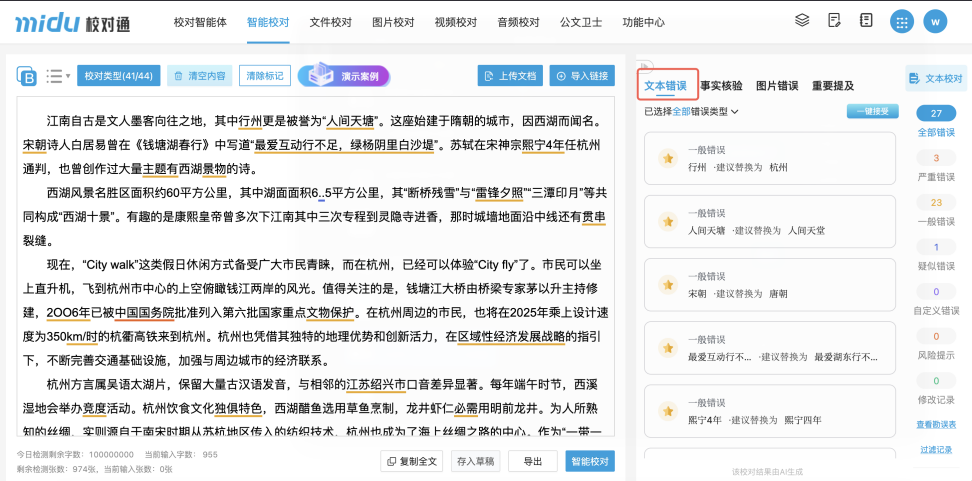Select error card 宋朝 建议替换为 唐朝

tap(771, 285)
